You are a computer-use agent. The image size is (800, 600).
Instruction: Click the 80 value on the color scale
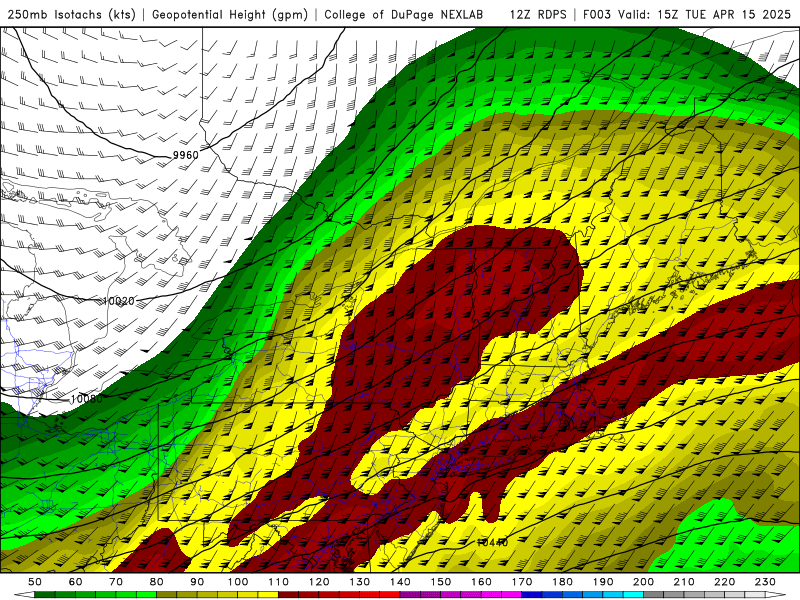pos(157,582)
